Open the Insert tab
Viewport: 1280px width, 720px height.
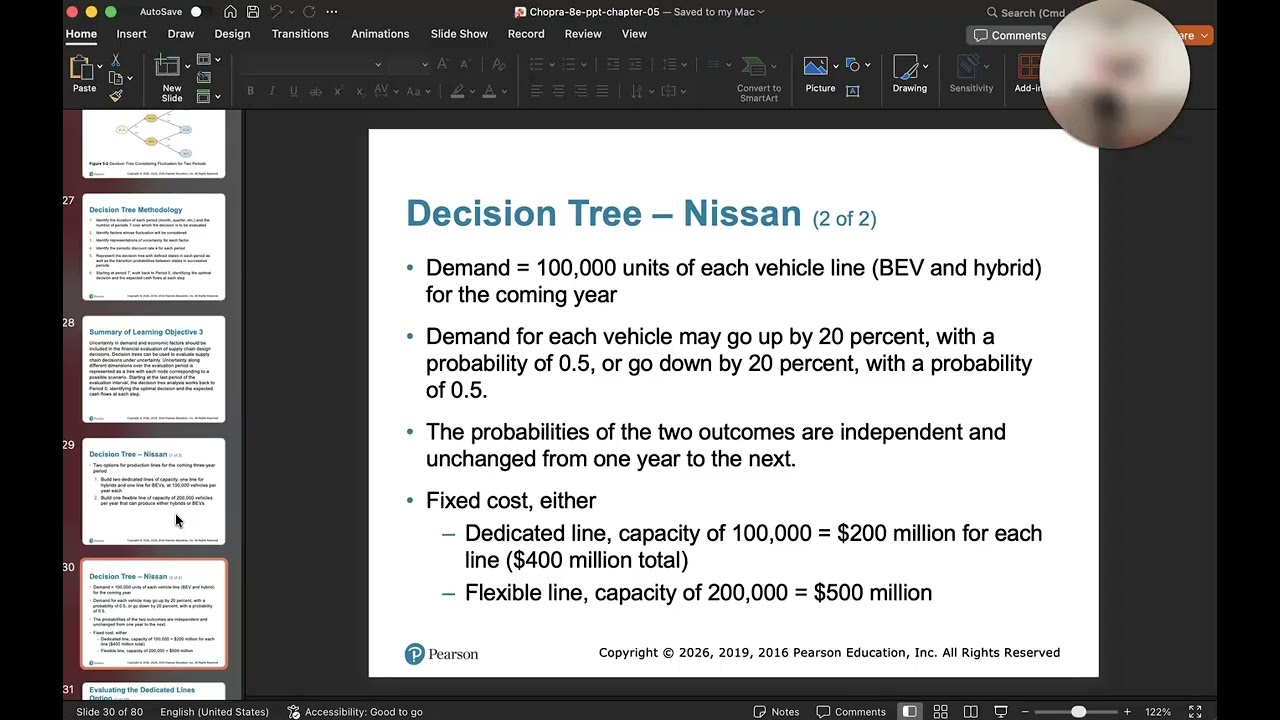[131, 34]
